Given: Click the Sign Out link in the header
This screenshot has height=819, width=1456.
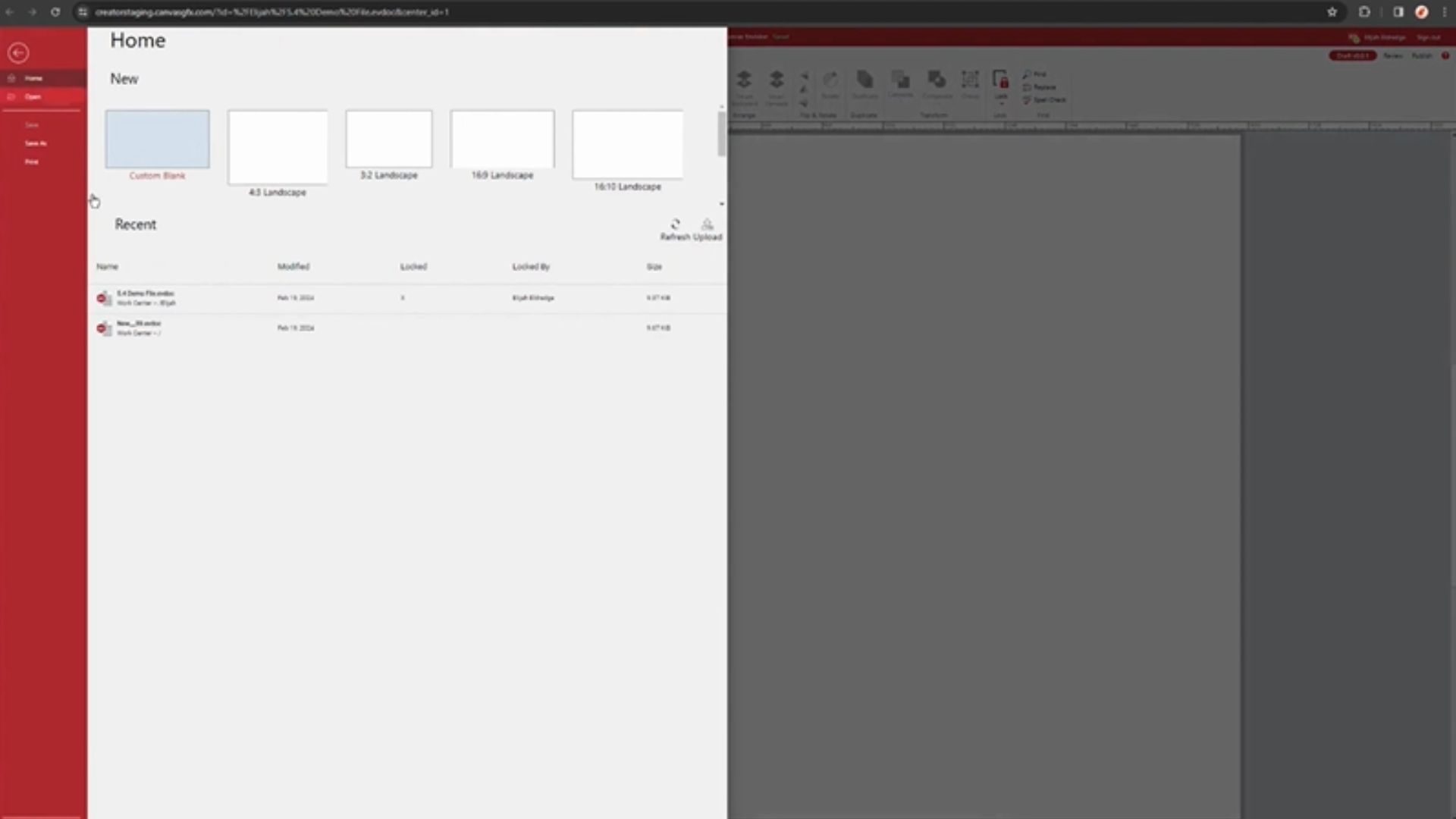Looking at the screenshot, I should click(x=1429, y=37).
